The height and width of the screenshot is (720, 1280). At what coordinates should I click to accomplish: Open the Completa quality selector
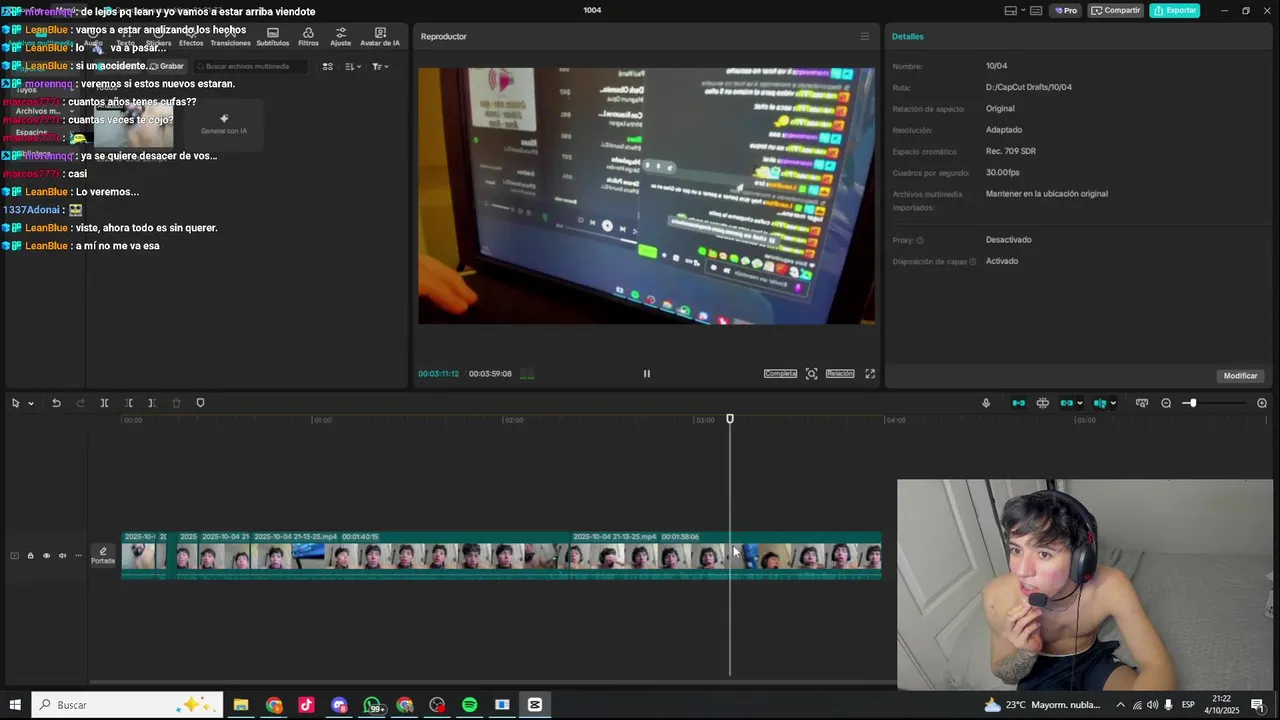780,374
